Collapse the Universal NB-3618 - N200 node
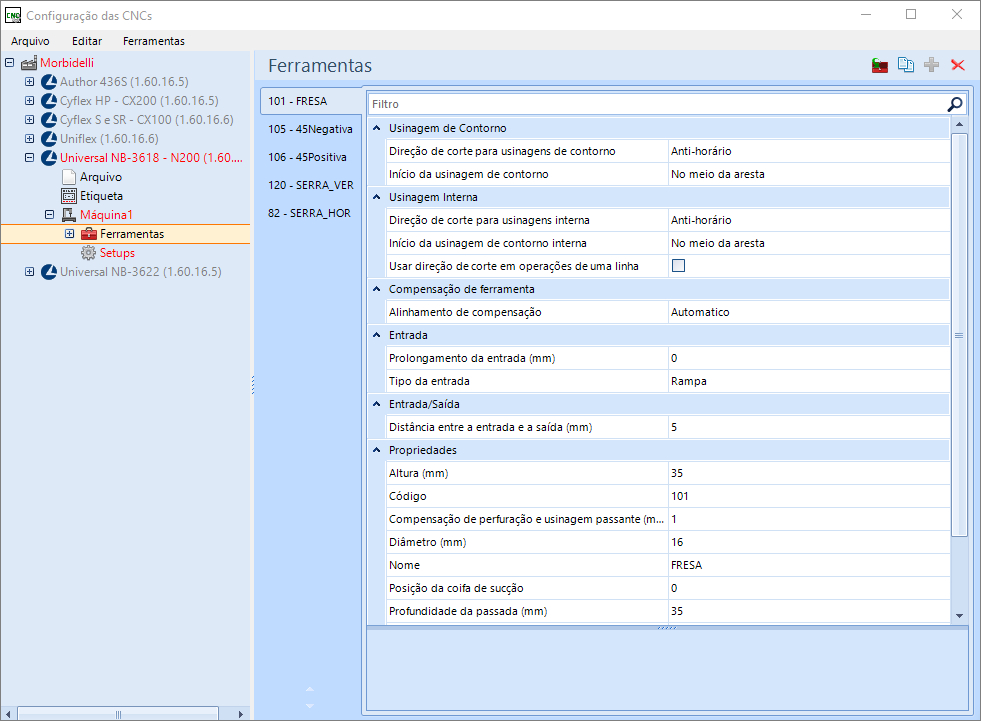 pyautogui.click(x=29, y=158)
